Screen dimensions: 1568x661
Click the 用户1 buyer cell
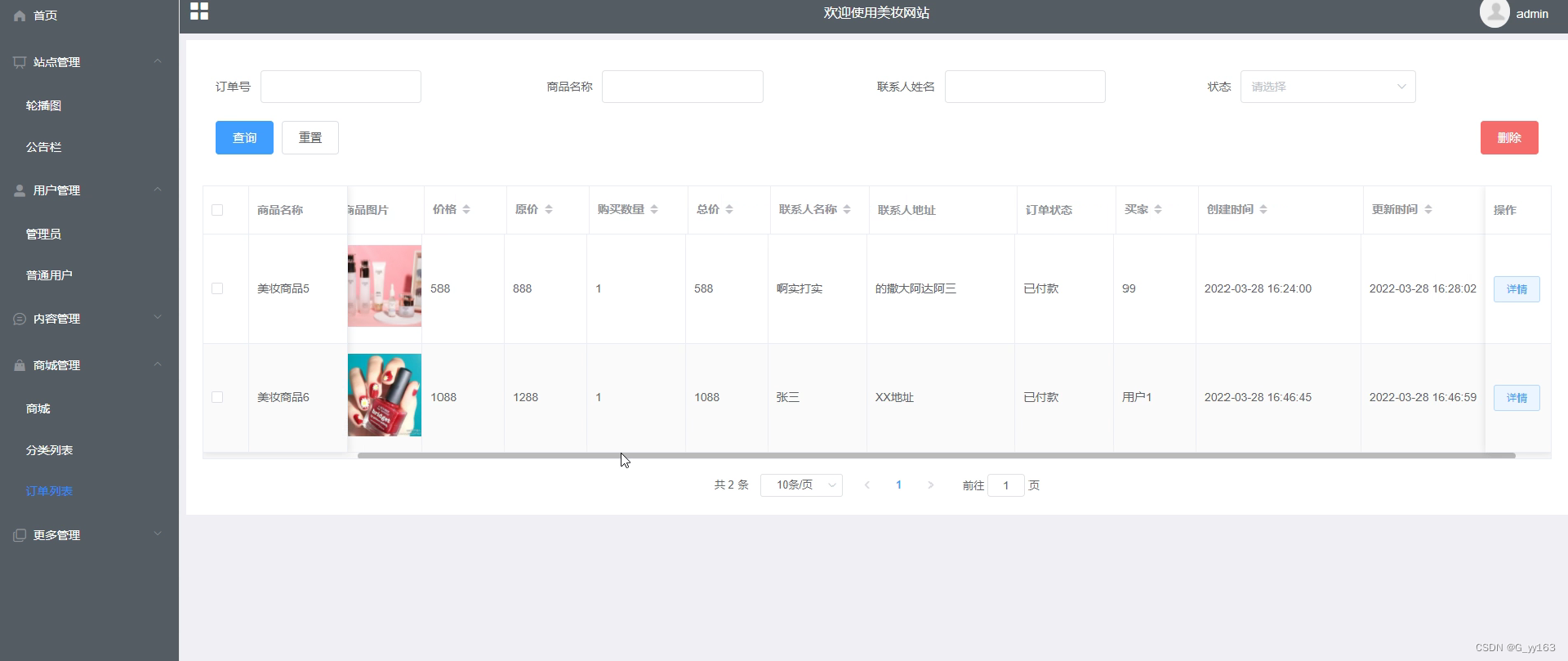click(x=1137, y=397)
